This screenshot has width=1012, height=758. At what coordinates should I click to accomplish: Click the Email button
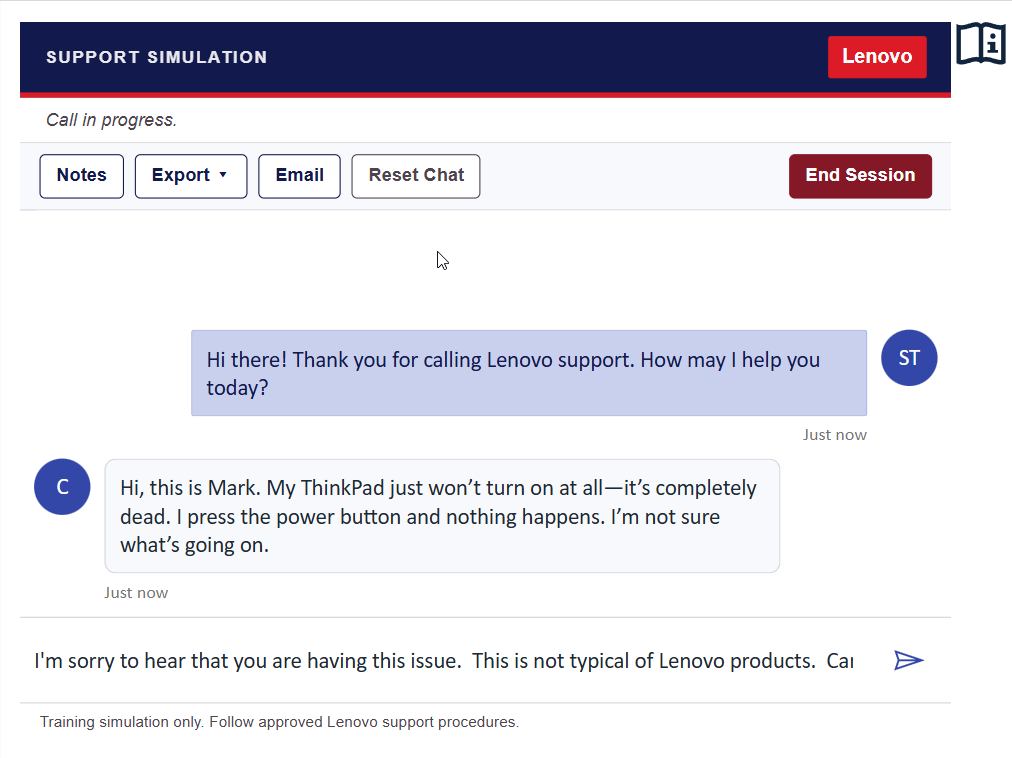click(299, 176)
